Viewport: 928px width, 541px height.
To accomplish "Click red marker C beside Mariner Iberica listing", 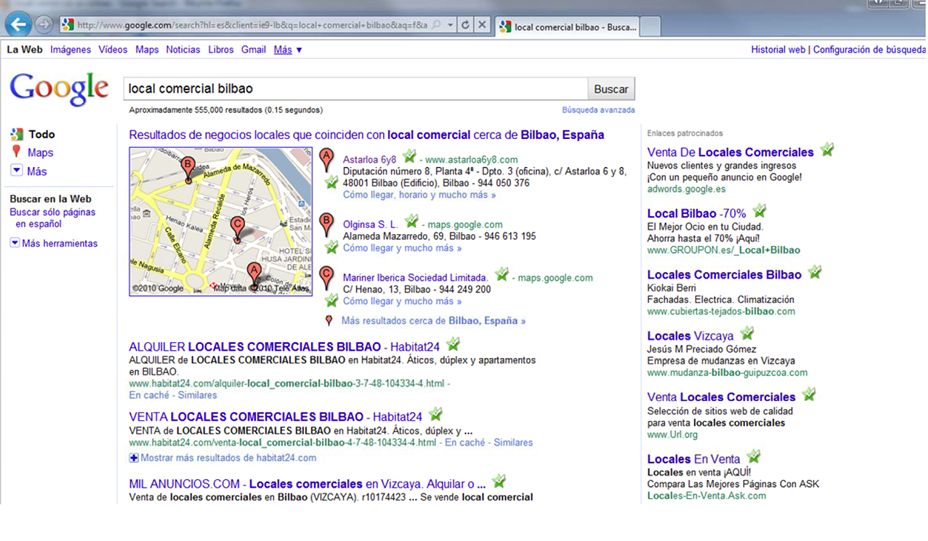I will (326, 278).
